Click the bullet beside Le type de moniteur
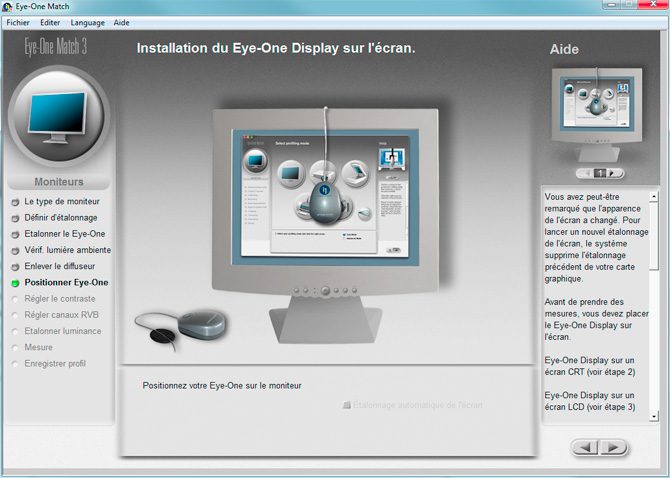 [15, 202]
